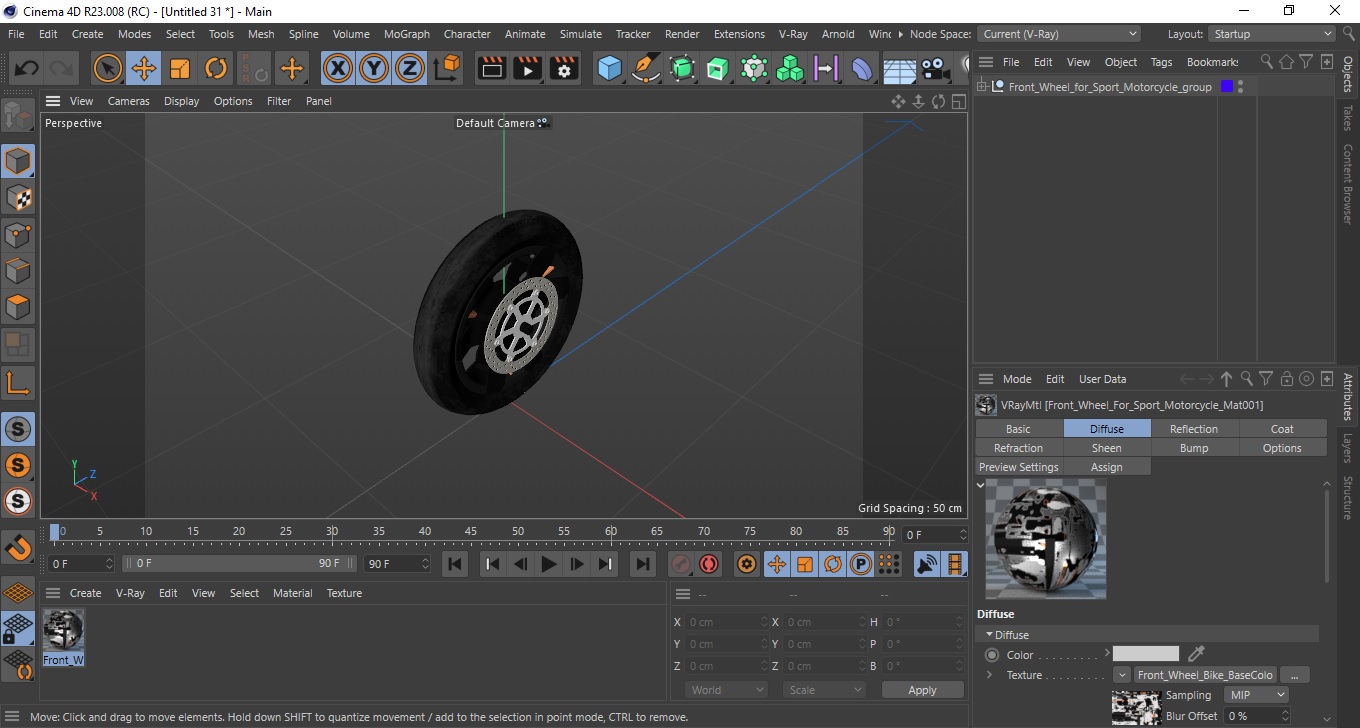The width and height of the screenshot is (1360, 728).
Task: Click the Bend deformer icon
Action: pyautogui.click(x=862, y=69)
